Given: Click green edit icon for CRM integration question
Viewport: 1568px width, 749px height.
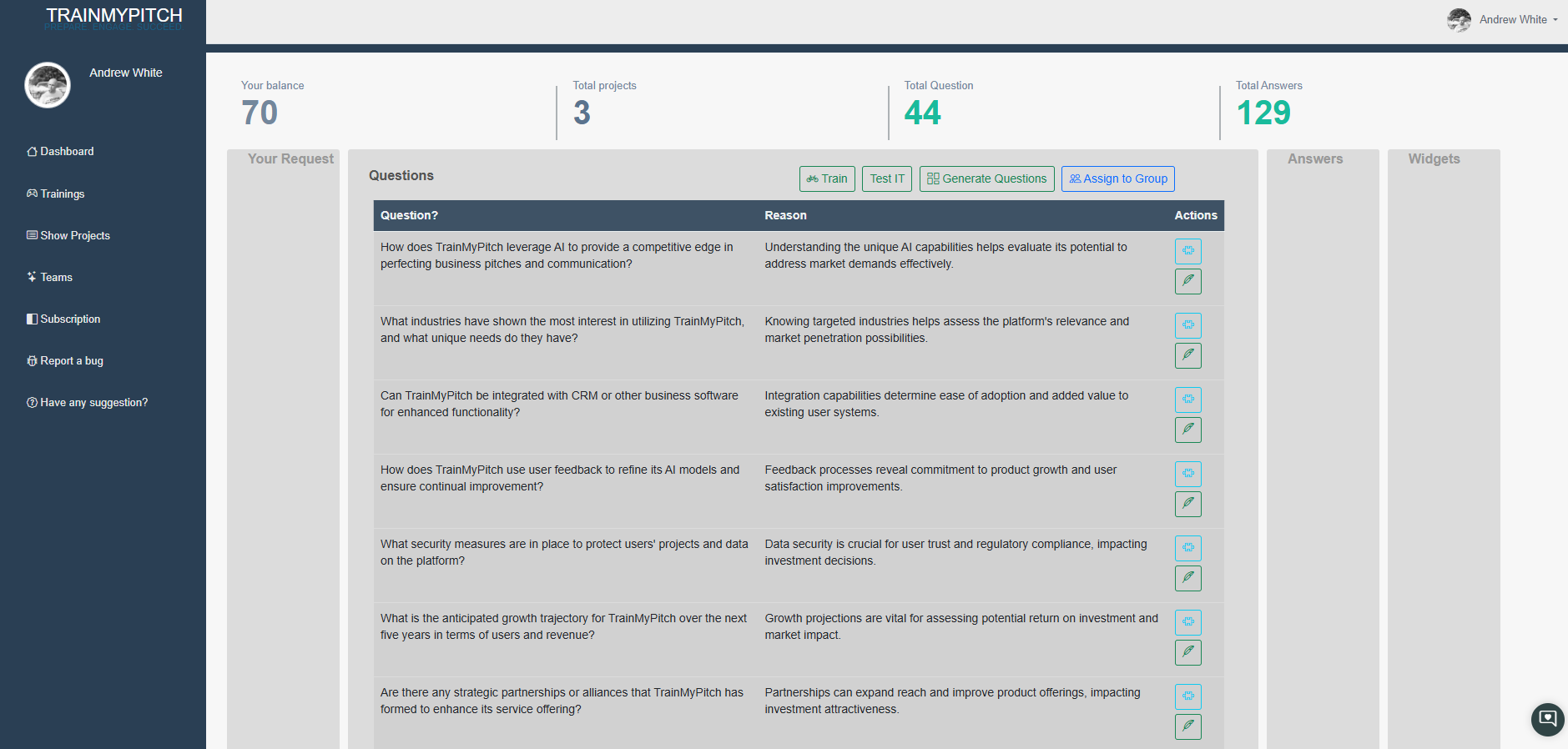Looking at the screenshot, I should (1188, 430).
